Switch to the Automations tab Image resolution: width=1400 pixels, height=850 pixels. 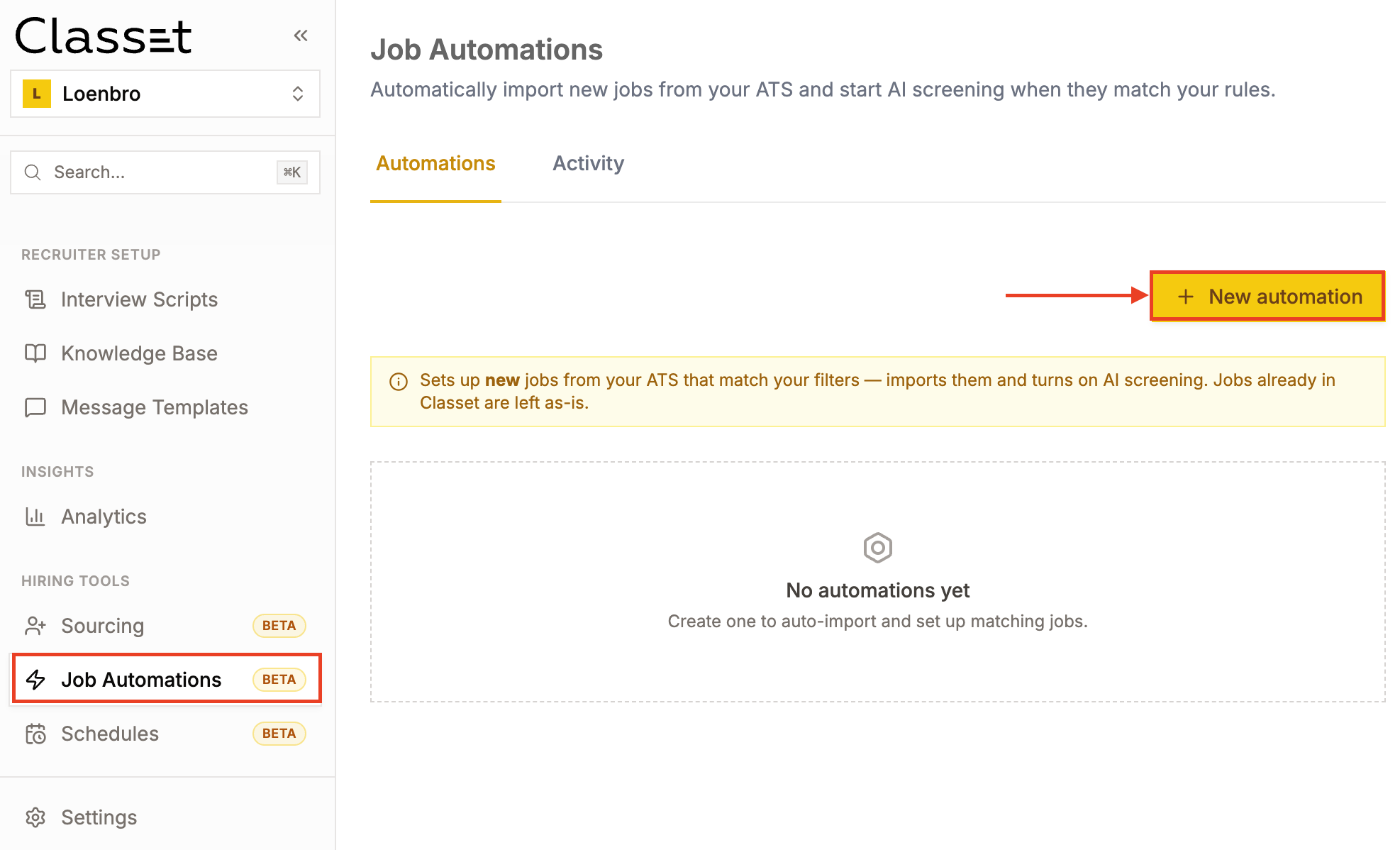[435, 164]
